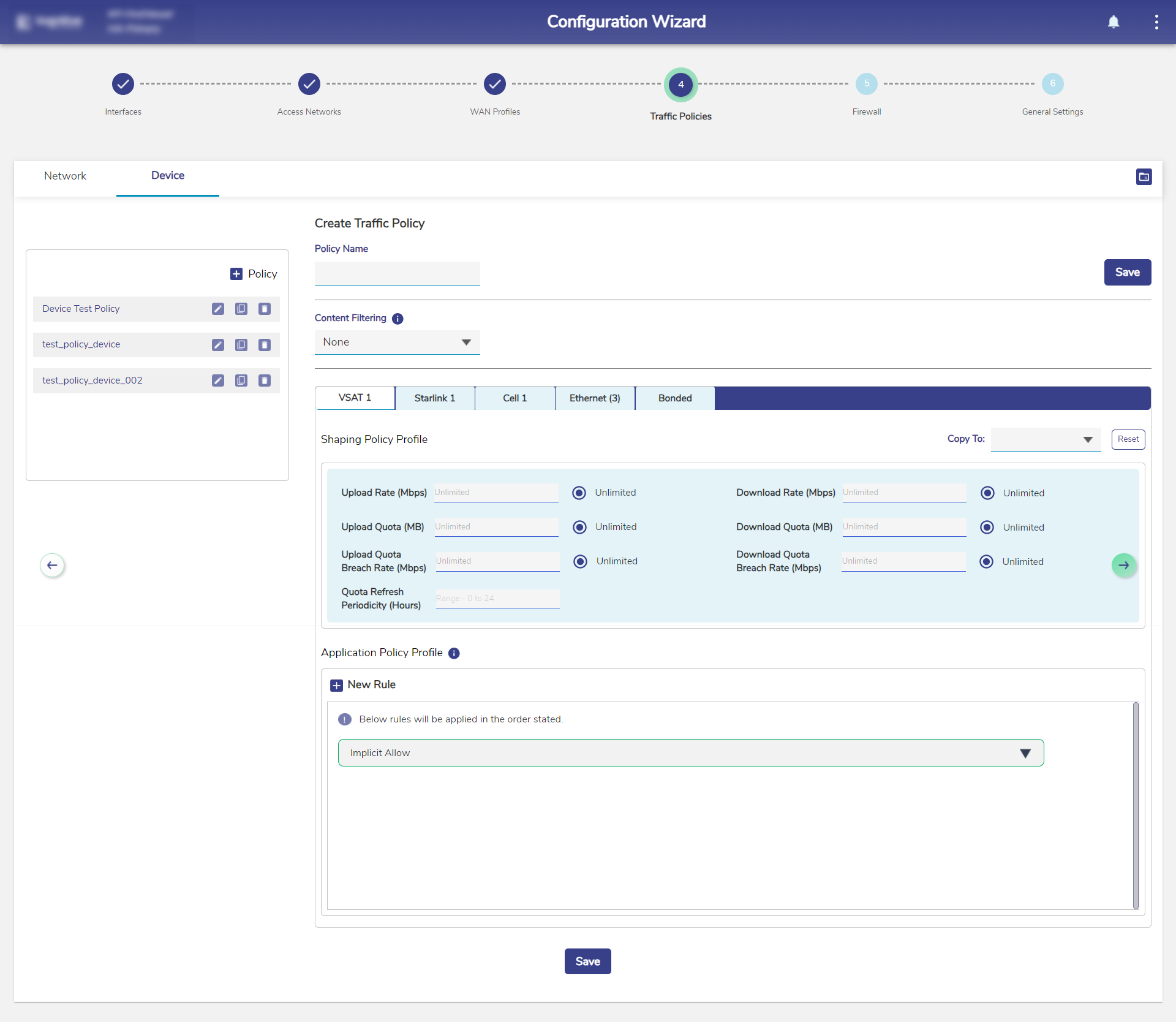The image size is (1176, 1022).
Task: Toggle Upload Quota Breach Rate Unlimited radio
Action: pos(580,561)
